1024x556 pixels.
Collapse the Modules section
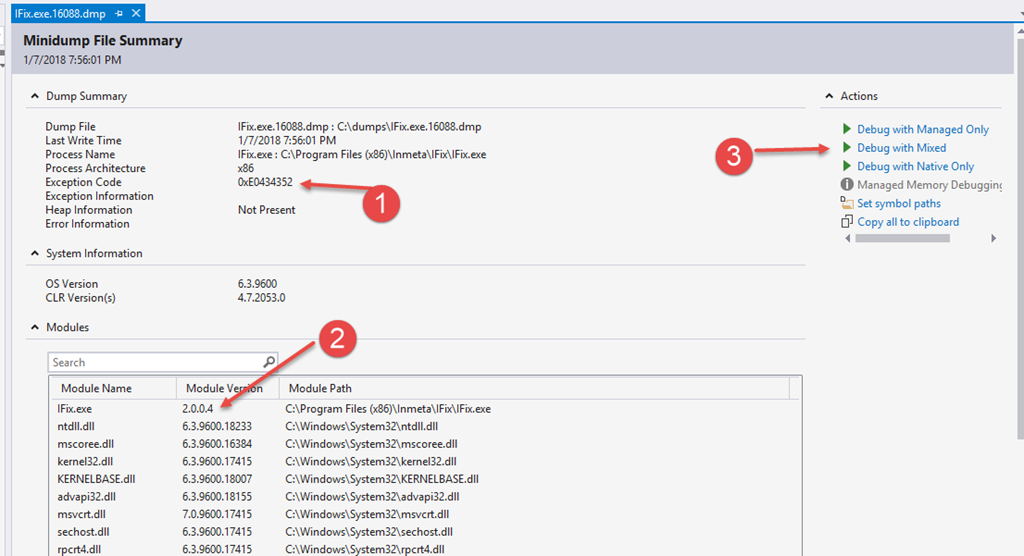tap(33, 328)
